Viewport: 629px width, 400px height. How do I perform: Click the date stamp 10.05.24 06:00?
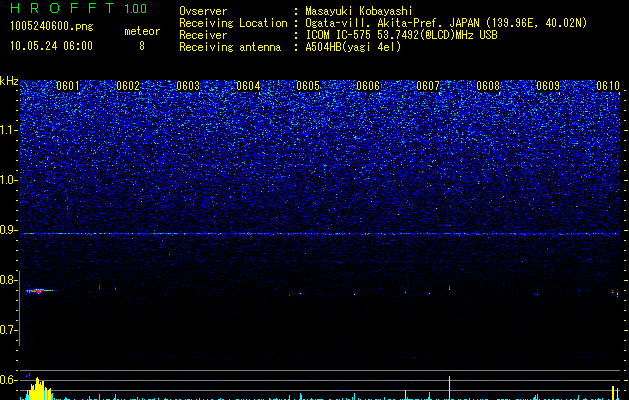pos(51,46)
